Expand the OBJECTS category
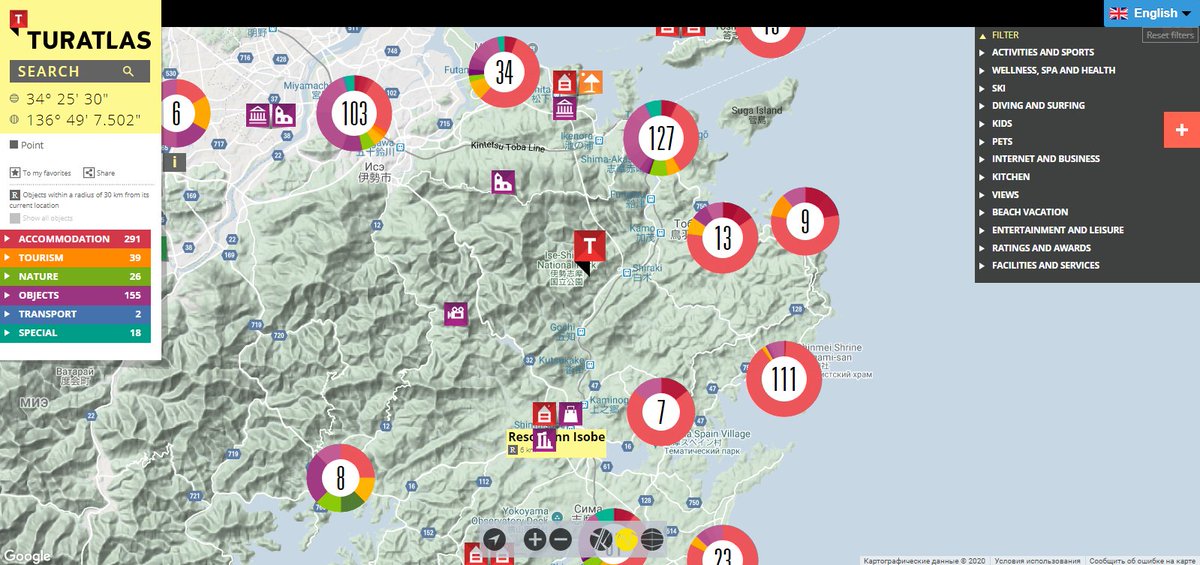 76,296
